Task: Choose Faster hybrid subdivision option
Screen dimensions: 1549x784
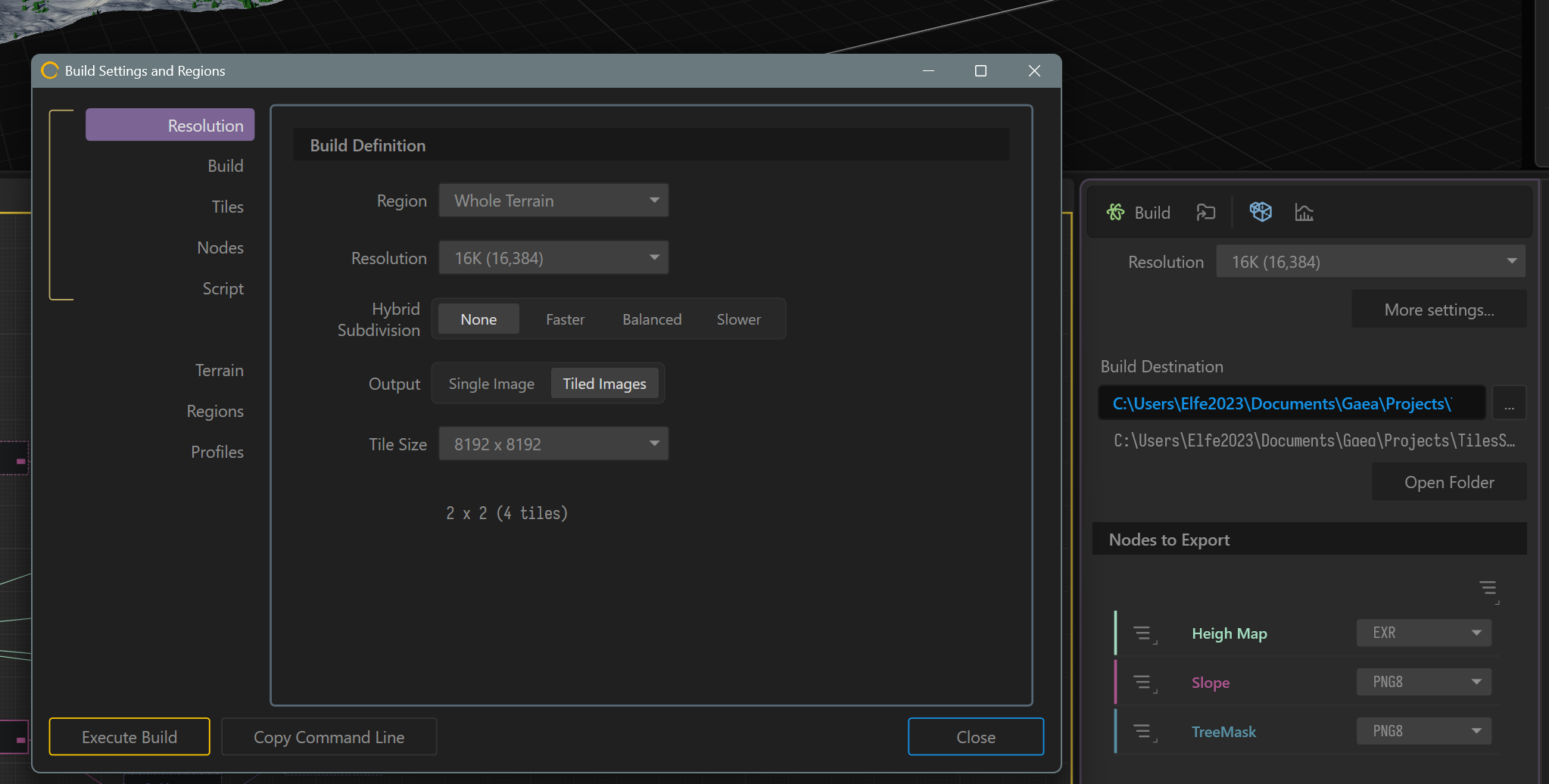Action: 565,319
